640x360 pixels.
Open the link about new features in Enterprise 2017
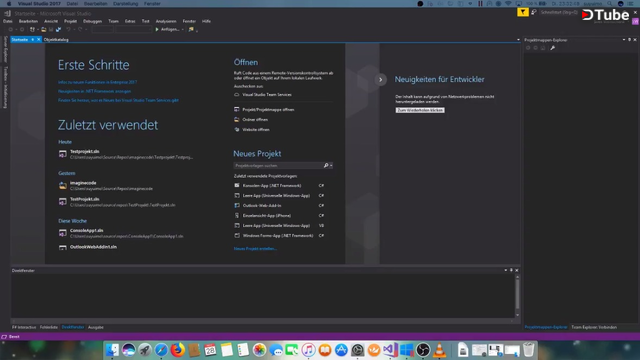98,82
